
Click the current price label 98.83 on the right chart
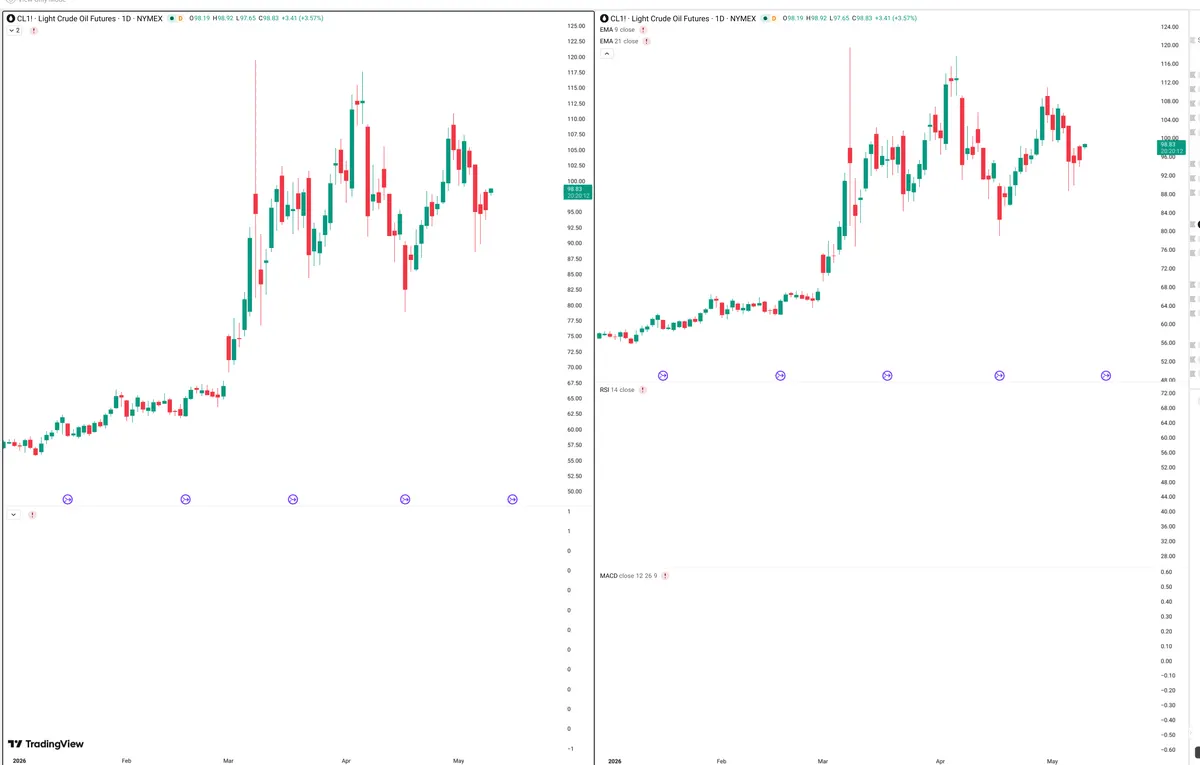tap(1171, 148)
